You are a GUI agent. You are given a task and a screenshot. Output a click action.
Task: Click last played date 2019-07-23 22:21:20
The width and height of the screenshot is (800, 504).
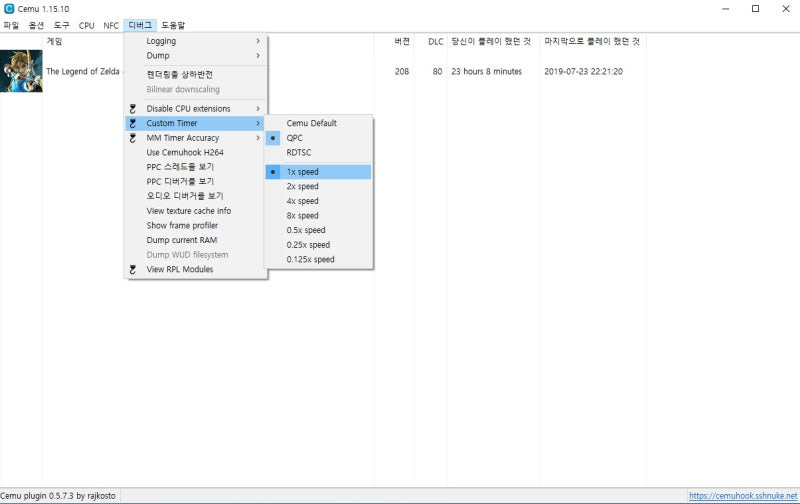[x=583, y=71]
